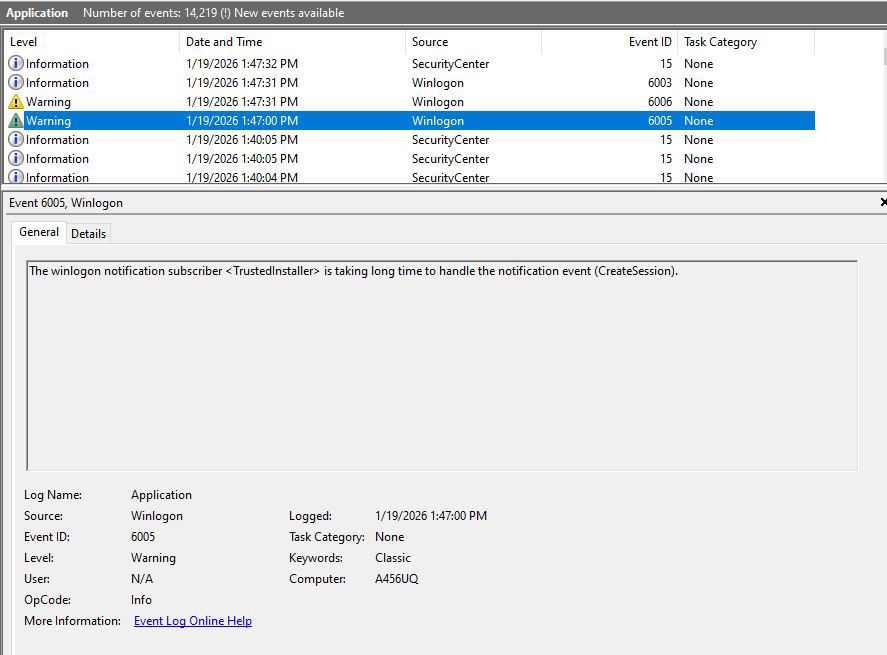Click information icon of 1:40:04 PM event
Screen dimensions: 887x655
[16, 176]
